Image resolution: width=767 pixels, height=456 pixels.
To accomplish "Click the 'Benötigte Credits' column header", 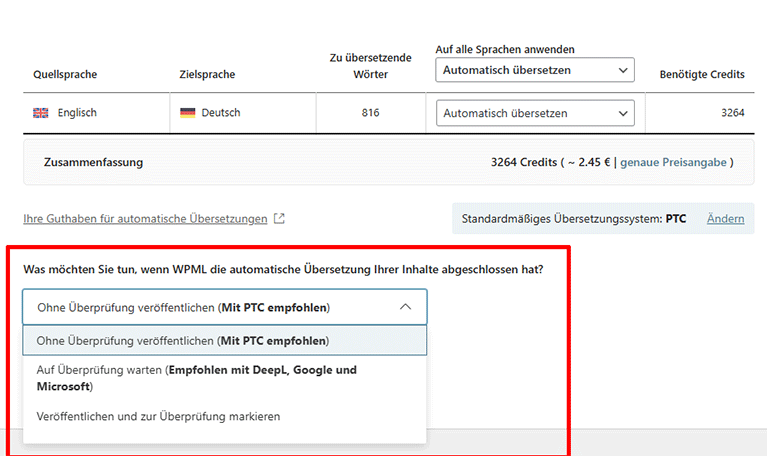I will [702, 74].
